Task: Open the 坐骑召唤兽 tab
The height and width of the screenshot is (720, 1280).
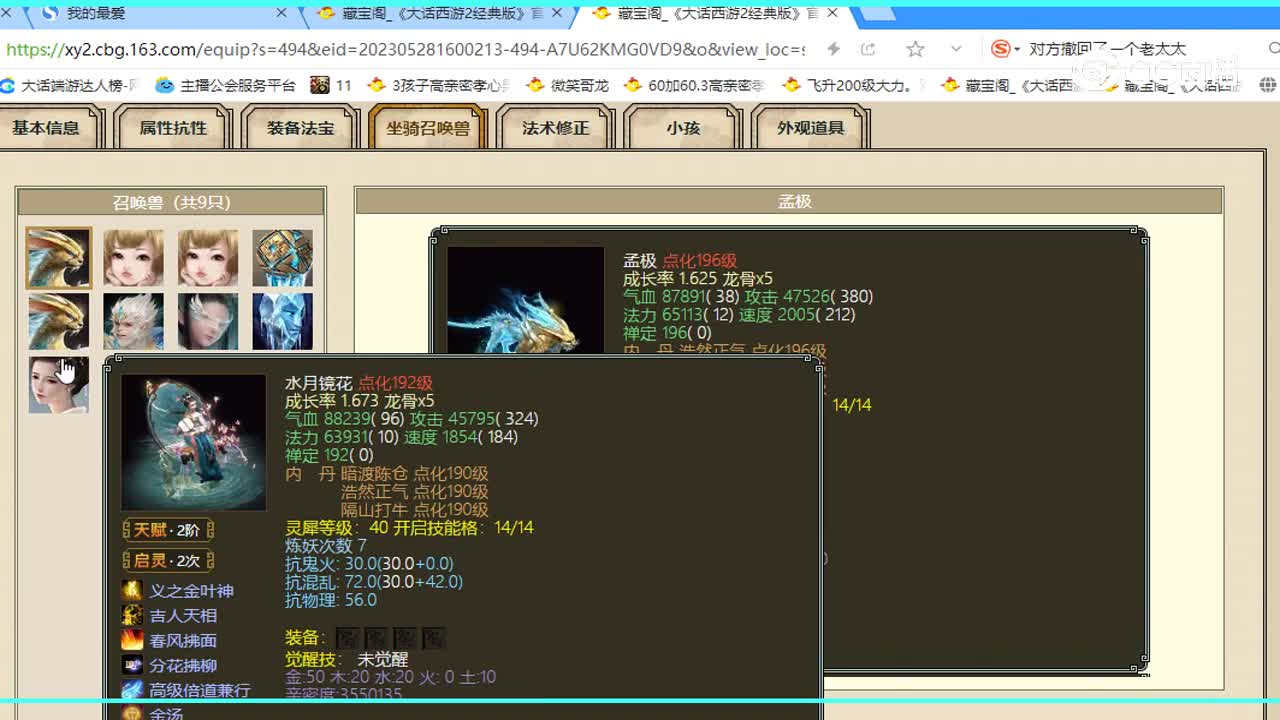Action: 428,128
